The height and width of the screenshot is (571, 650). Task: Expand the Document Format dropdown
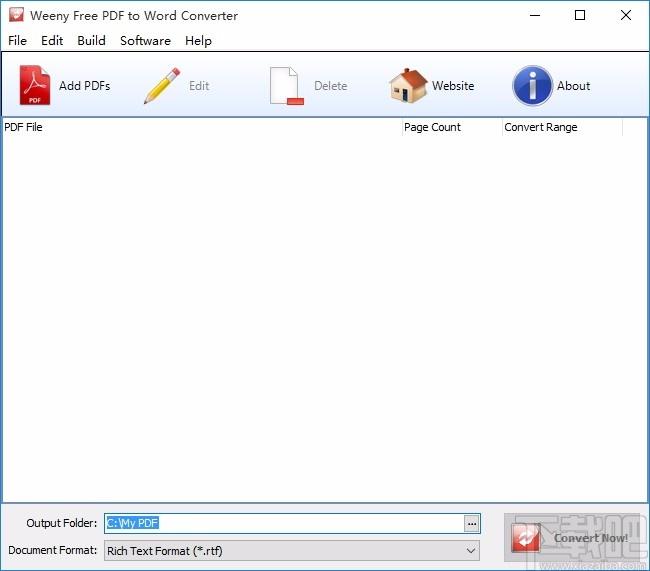tap(471, 551)
